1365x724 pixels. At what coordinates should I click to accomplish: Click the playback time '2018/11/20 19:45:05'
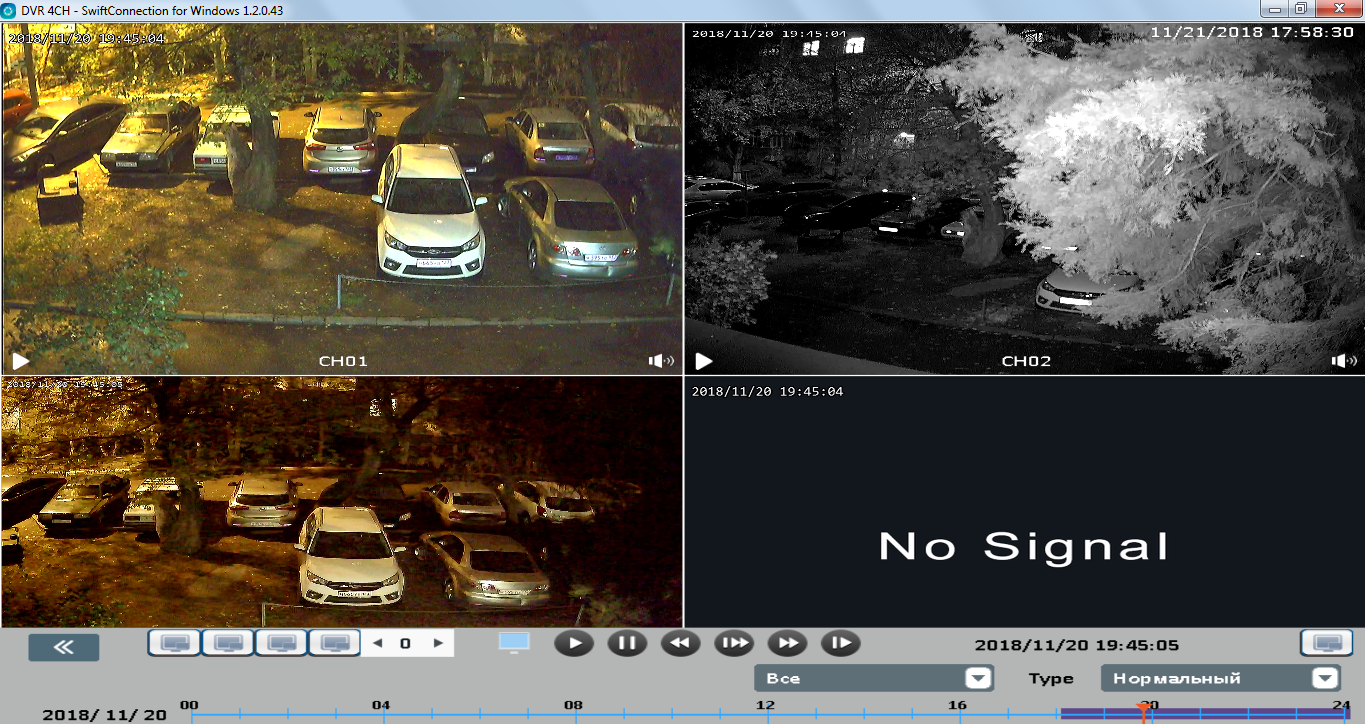1076,646
